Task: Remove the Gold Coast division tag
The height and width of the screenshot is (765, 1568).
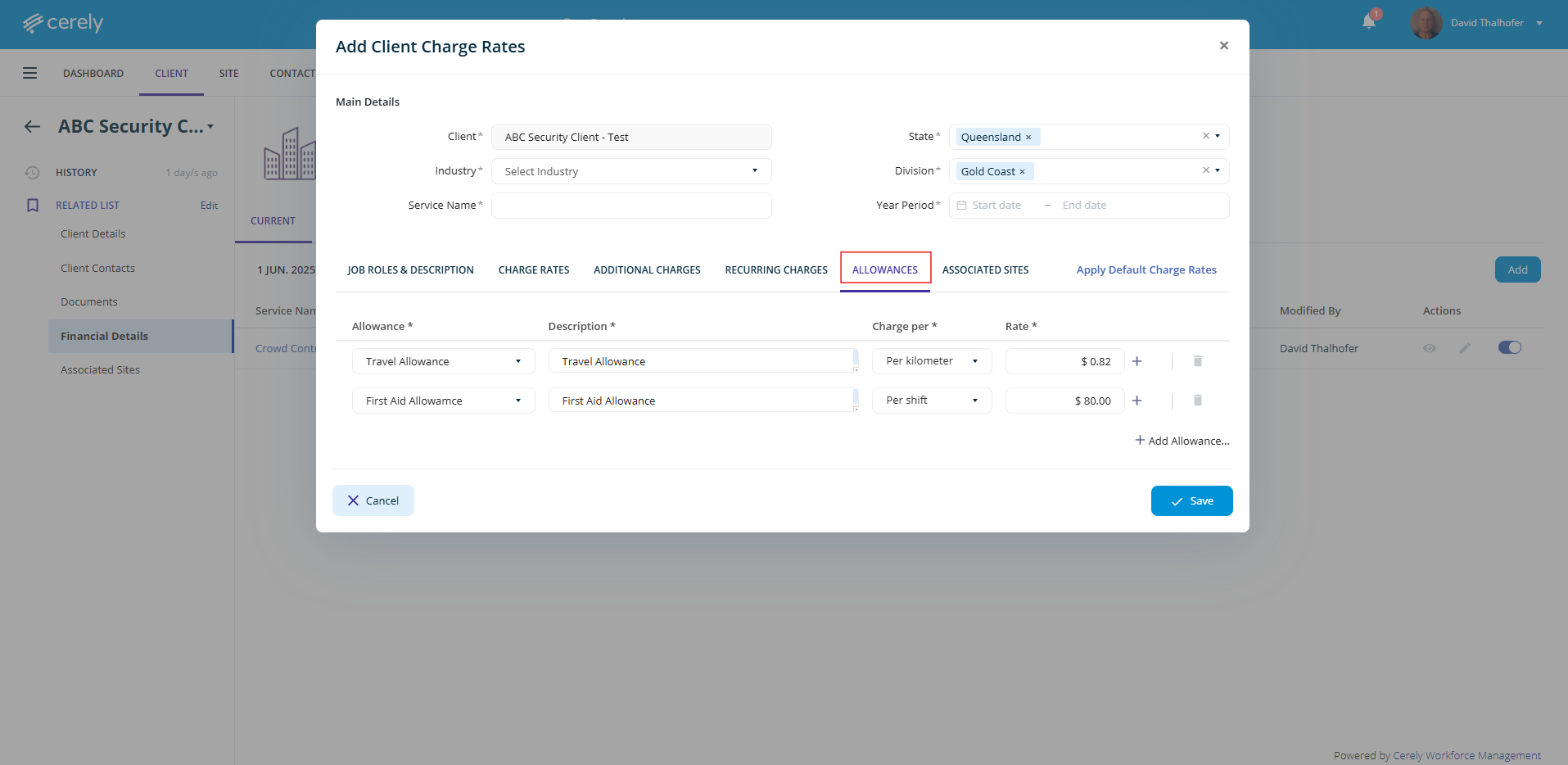Action: coord(1022,172)
